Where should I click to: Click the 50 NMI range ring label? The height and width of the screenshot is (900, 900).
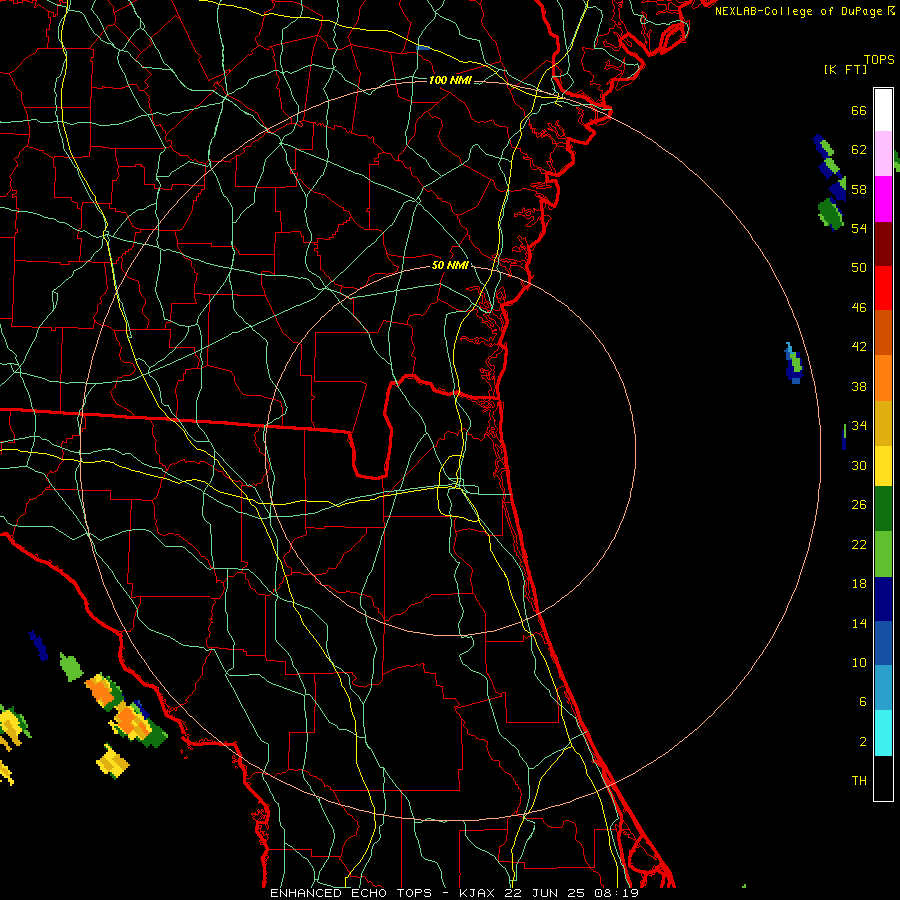450,265
